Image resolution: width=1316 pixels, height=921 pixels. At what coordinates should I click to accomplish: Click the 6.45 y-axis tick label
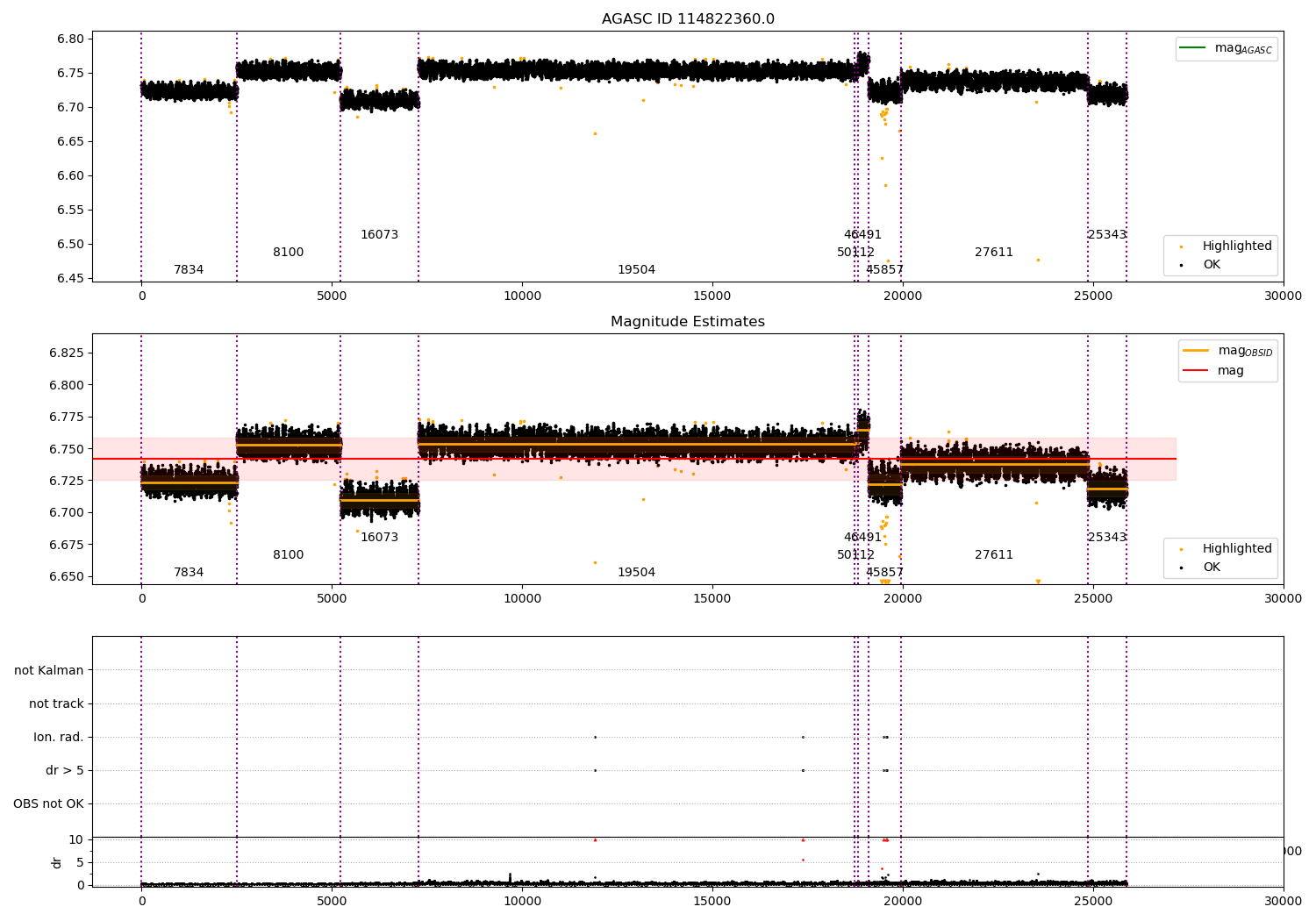point(70,279)
